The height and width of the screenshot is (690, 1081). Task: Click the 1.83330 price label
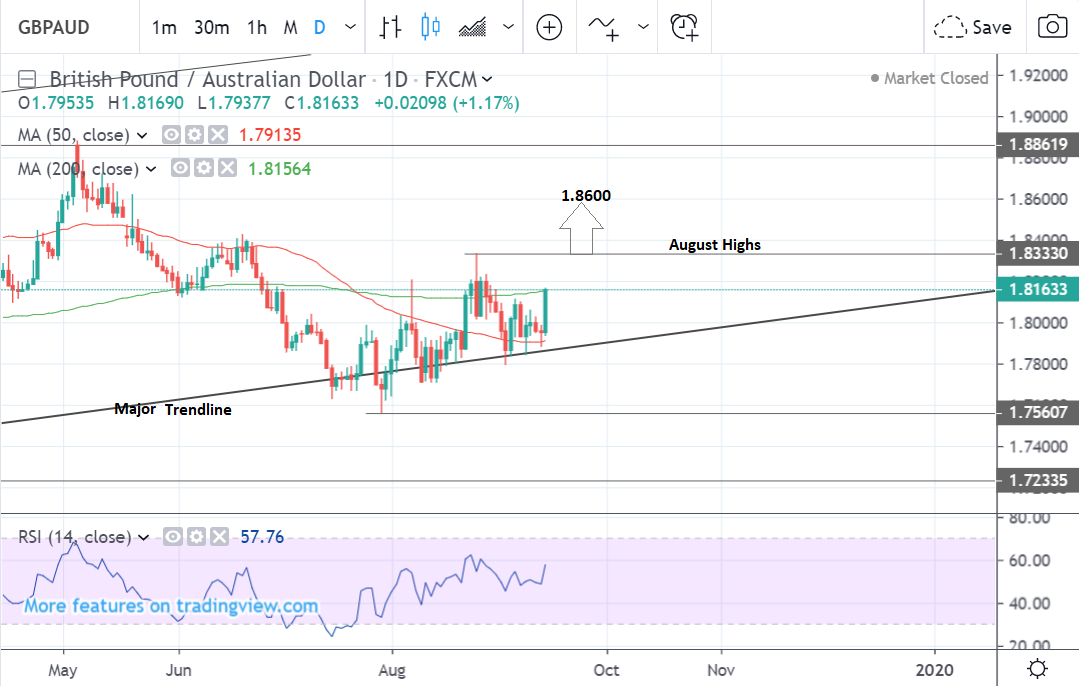1038,254
